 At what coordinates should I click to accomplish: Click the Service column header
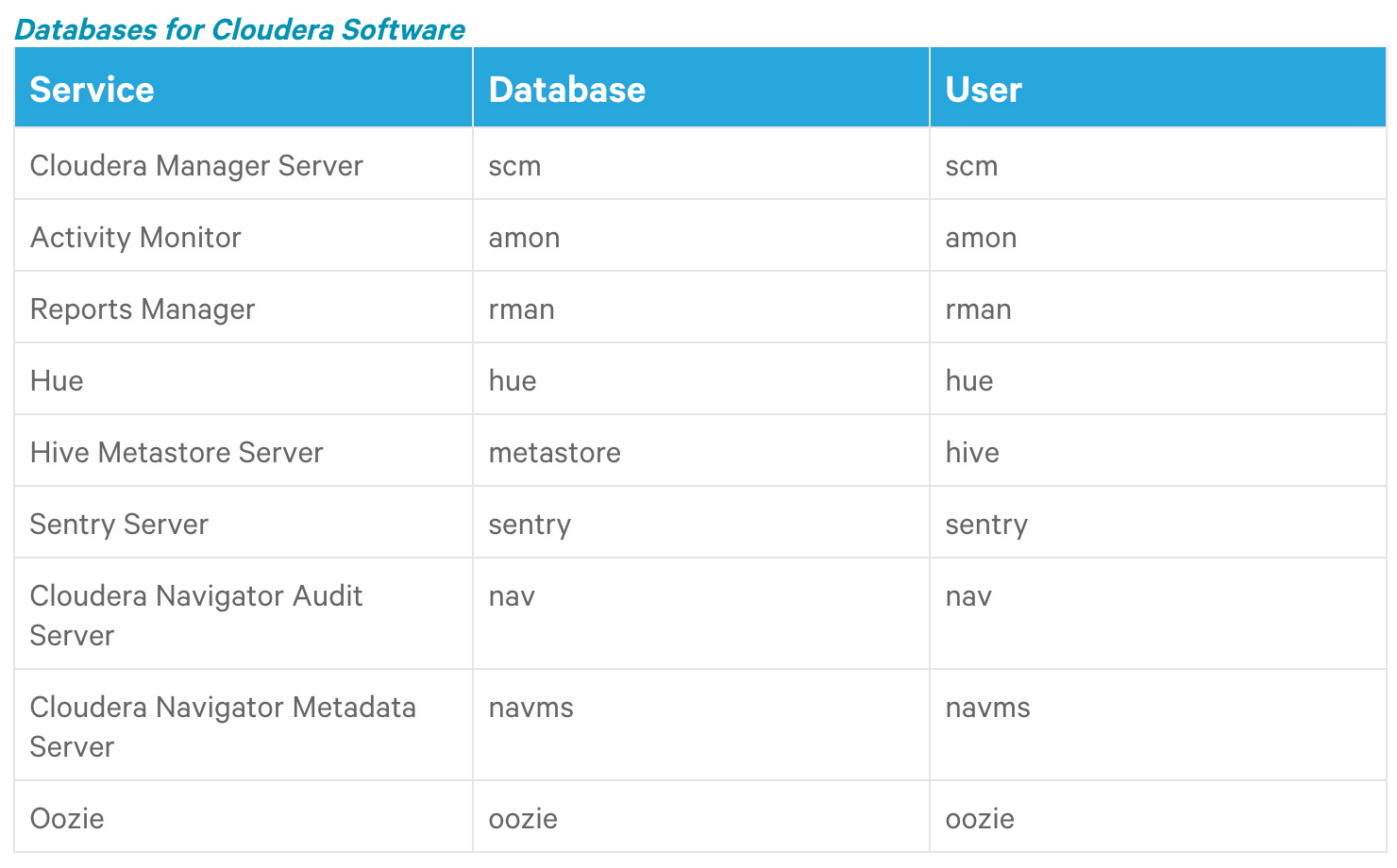point(93,90)
